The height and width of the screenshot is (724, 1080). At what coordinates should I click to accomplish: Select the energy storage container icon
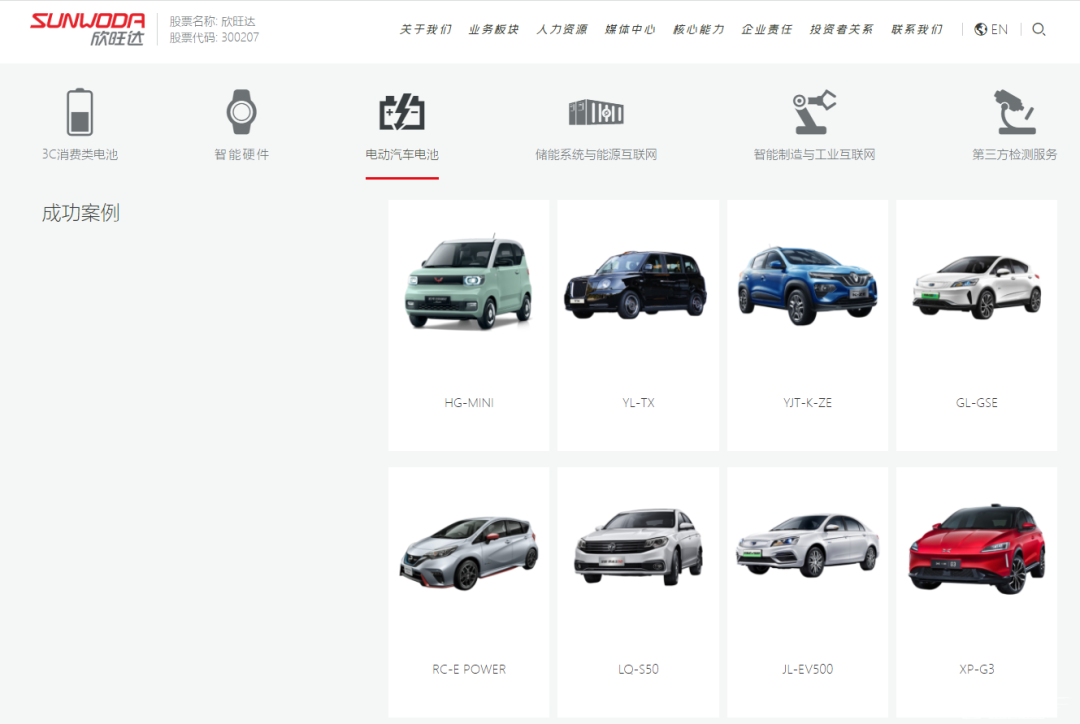click(x=596, y=112)
